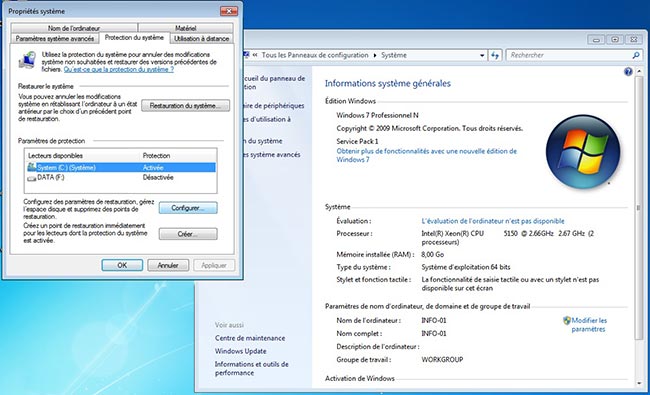Select the DATA (F:) drive row
650x395 pixels.
coord(121,177)
